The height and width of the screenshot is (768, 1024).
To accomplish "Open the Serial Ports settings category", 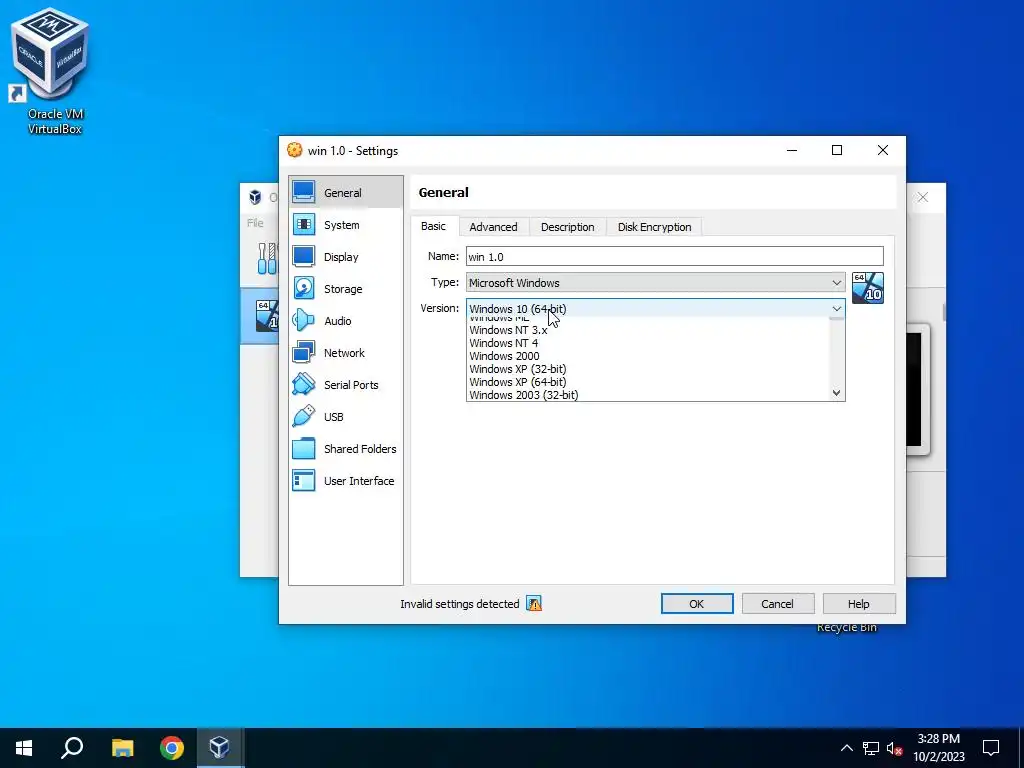I will pyautogui.click(x=345, y=385).
